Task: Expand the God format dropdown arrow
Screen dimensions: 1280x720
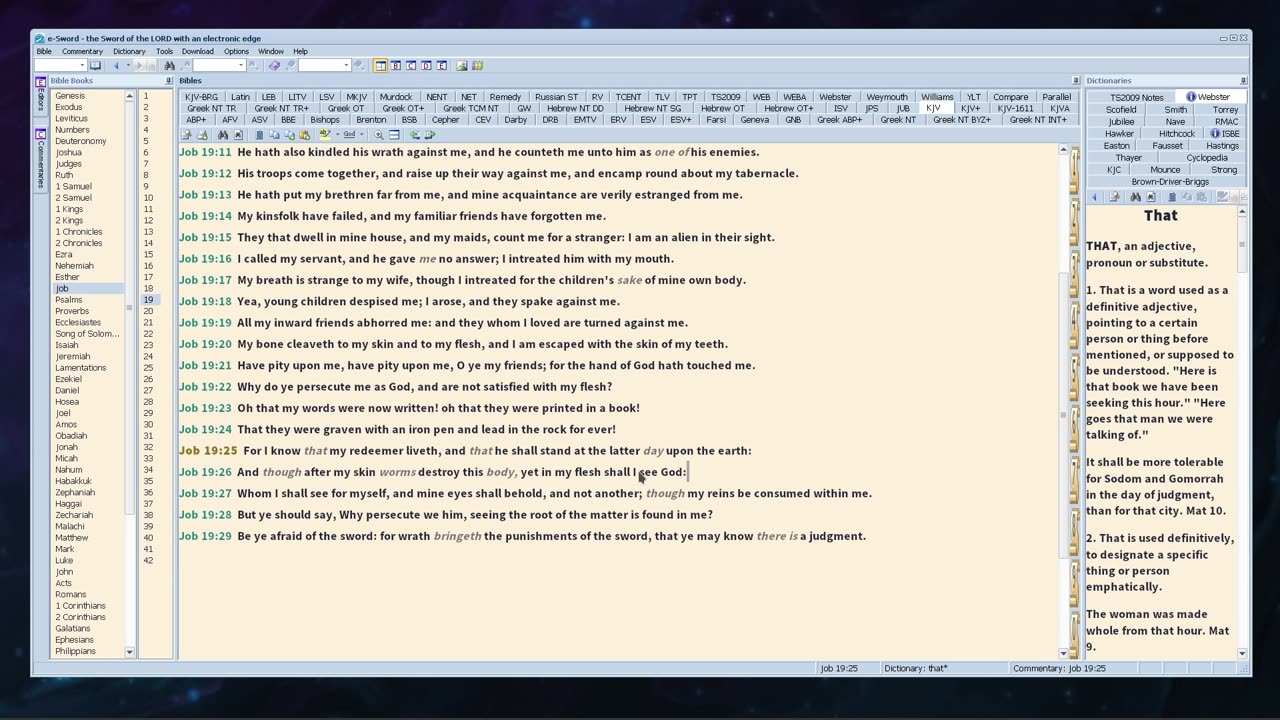Action: pos(362,135)
